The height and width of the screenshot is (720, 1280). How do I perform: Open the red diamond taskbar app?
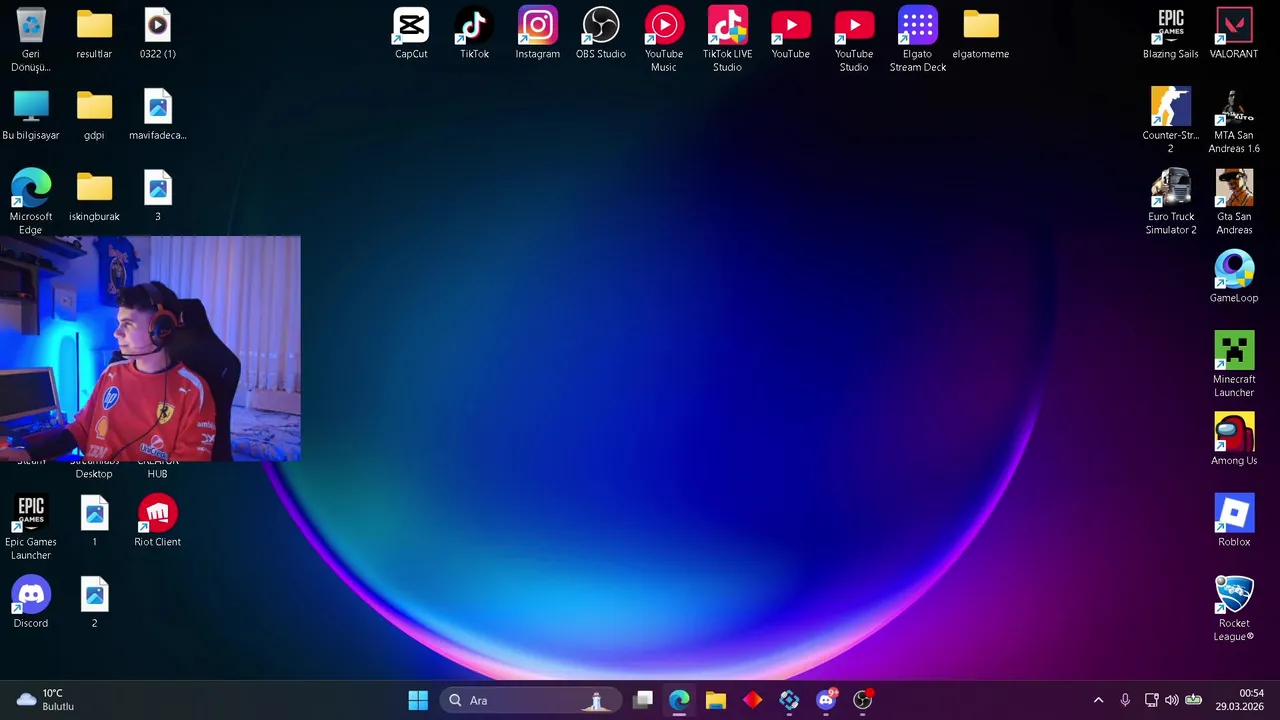(x=752, y=700)
